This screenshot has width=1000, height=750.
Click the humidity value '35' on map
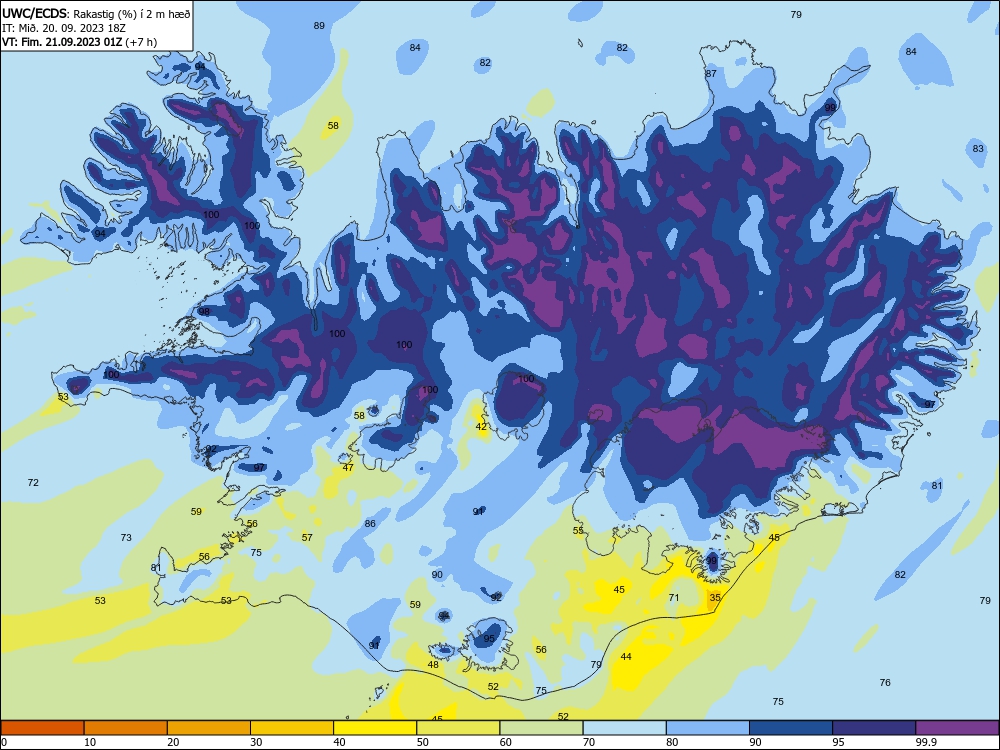pyautogui.click(x=715, y=598)
